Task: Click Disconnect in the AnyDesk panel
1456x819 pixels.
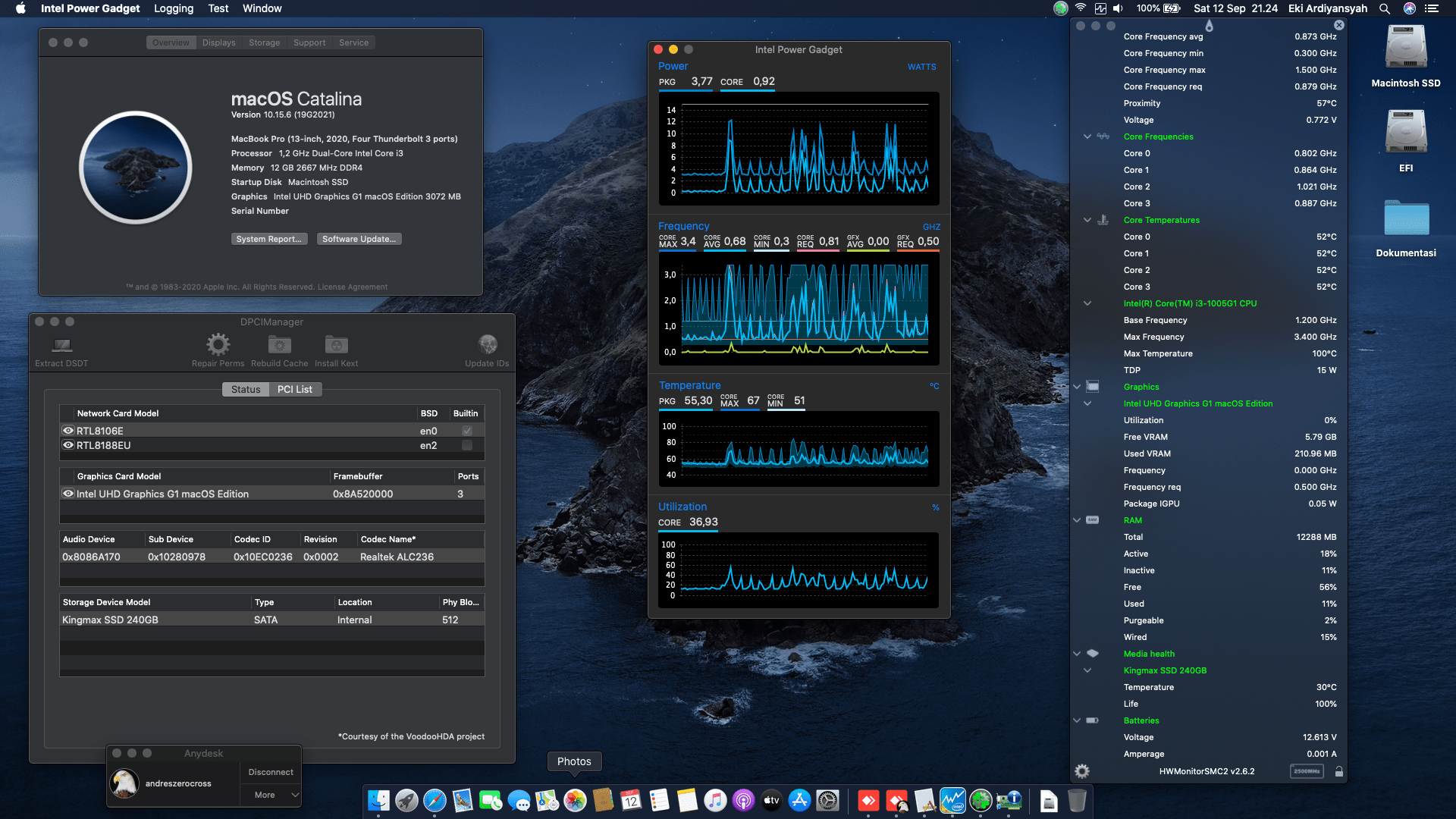Action: point(270,772)
